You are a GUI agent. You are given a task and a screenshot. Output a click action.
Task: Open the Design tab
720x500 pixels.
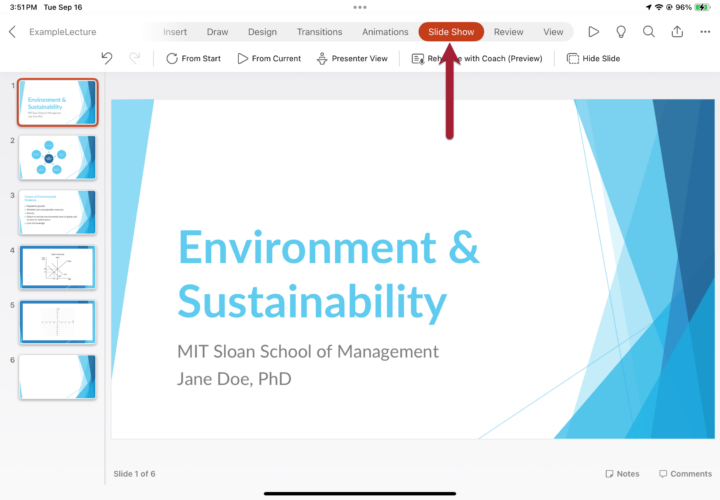(262, 32)
